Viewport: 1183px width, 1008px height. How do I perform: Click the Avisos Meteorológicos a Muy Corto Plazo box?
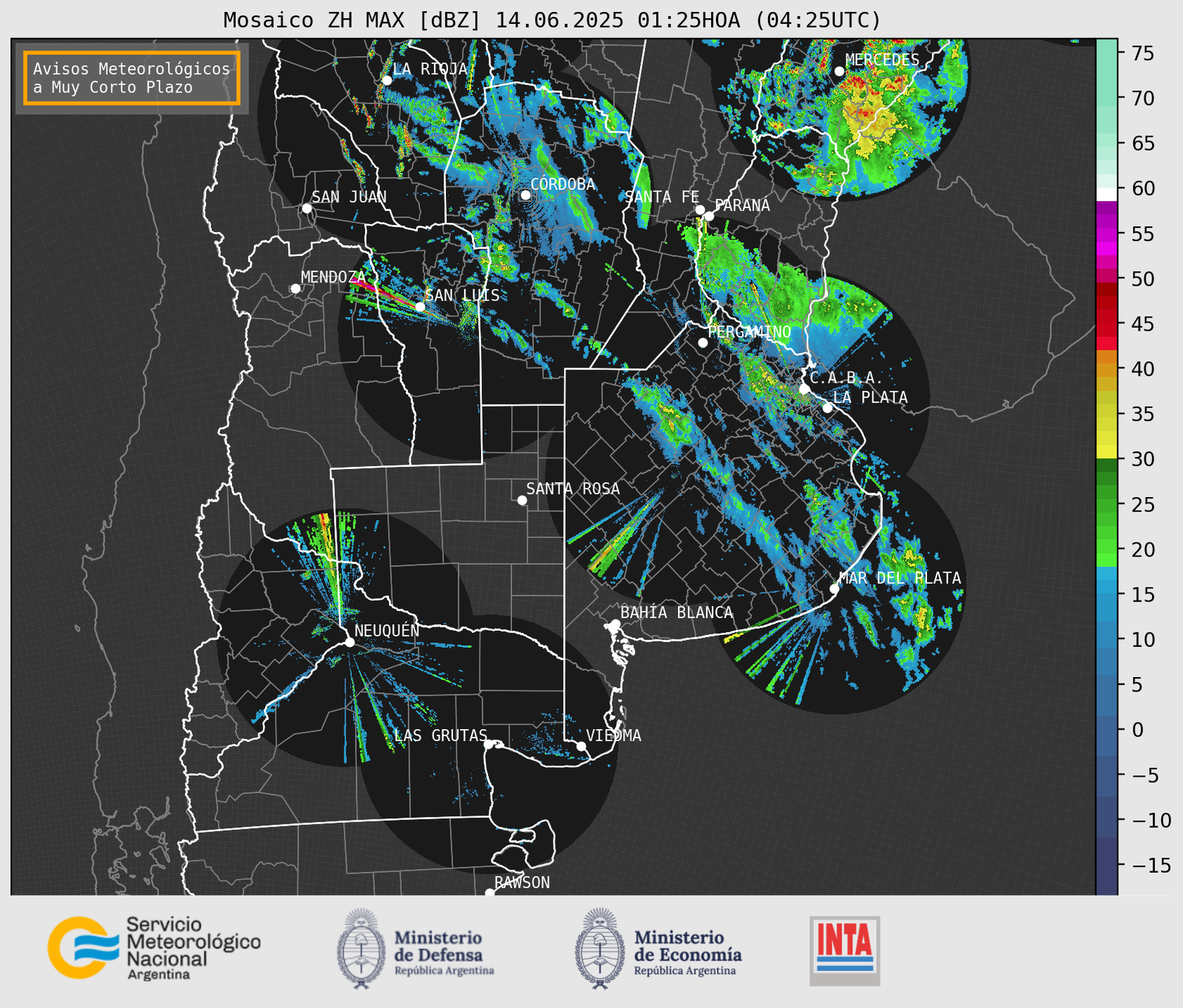click(x=132, y=78)
